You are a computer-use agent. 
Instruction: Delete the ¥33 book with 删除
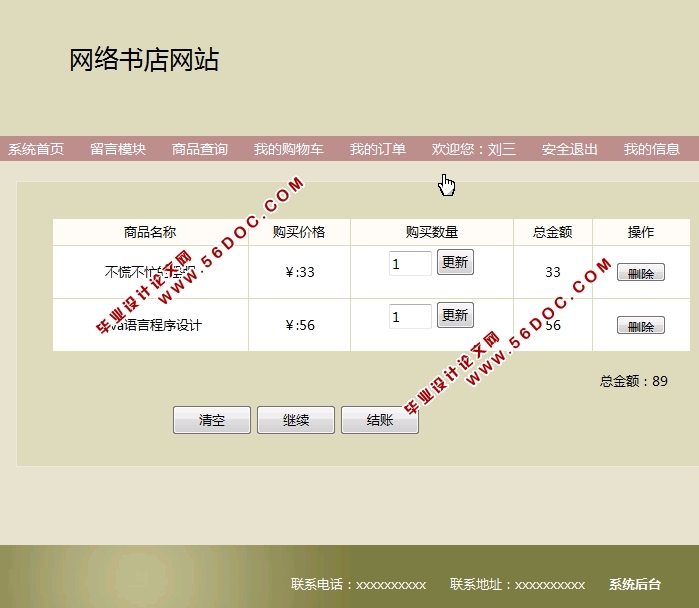click(641, 273)
